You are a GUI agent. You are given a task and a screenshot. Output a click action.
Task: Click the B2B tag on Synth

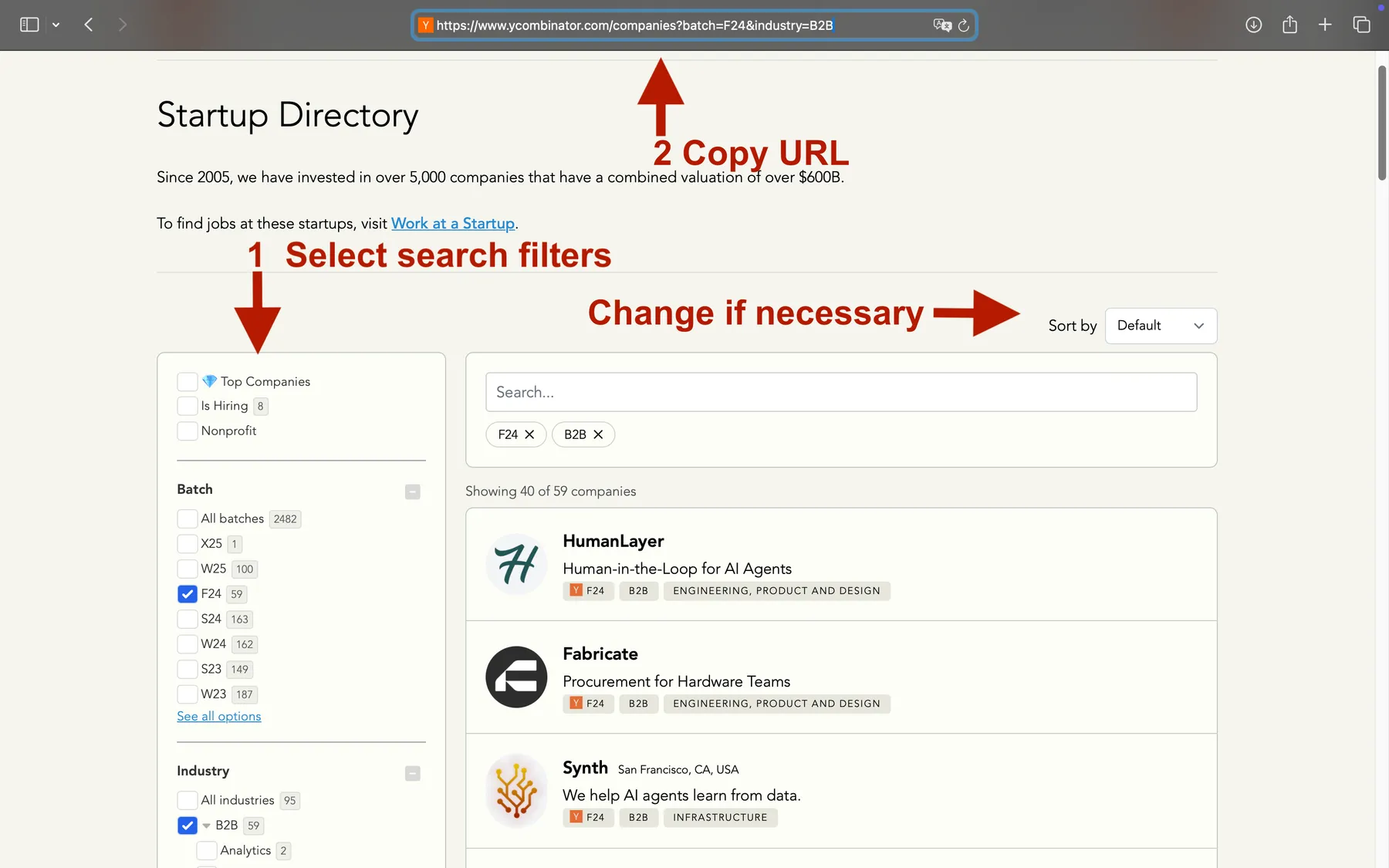pyautogui.click(x=638, y=818)
